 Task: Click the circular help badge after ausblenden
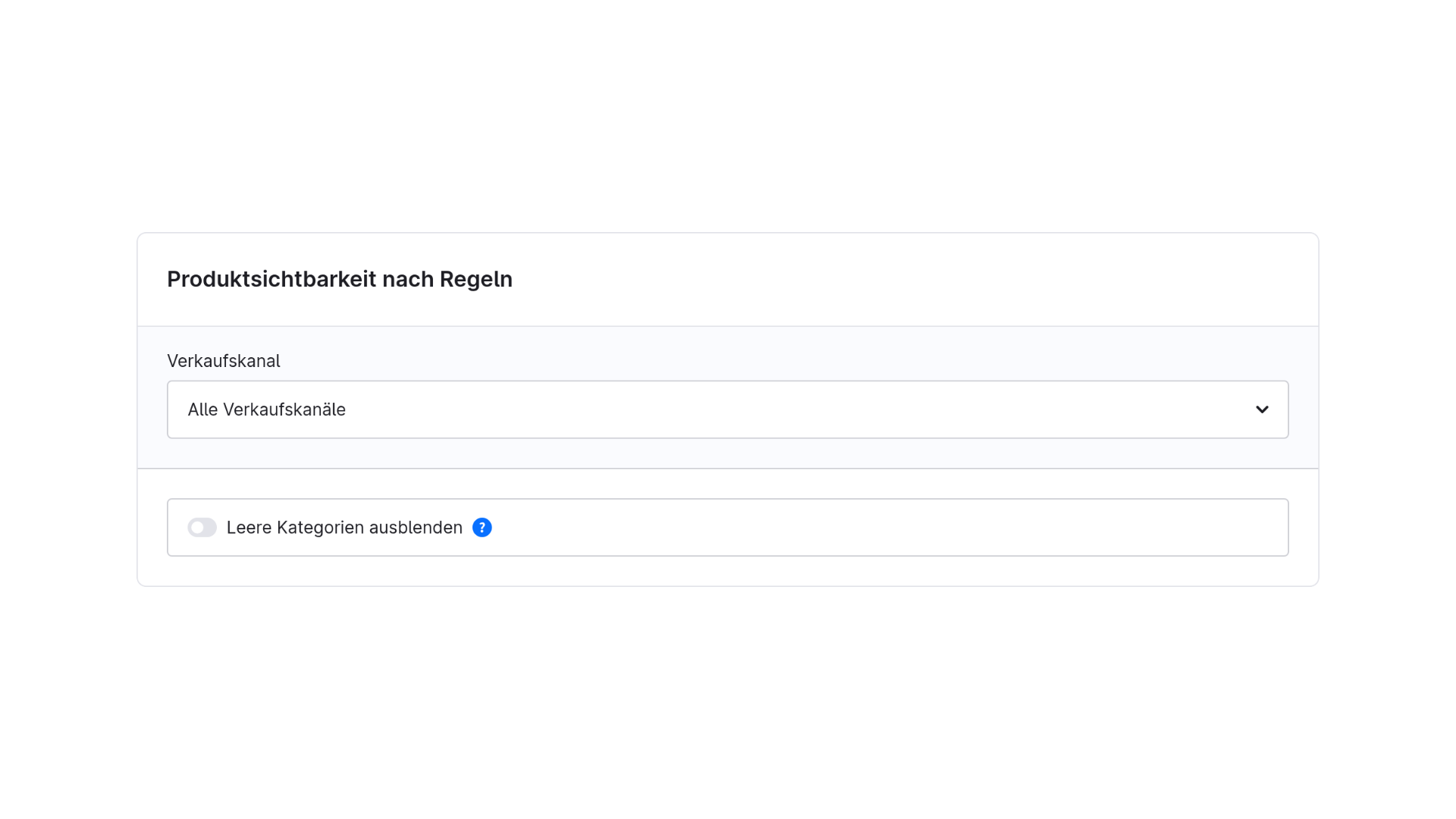[x=482, y=527]
